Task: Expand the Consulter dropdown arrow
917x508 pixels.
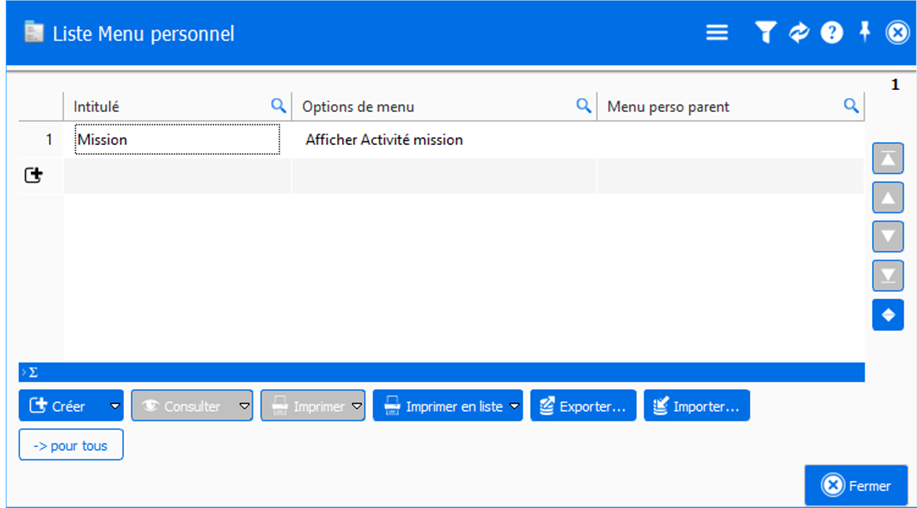Action: [x=244, y=406]
